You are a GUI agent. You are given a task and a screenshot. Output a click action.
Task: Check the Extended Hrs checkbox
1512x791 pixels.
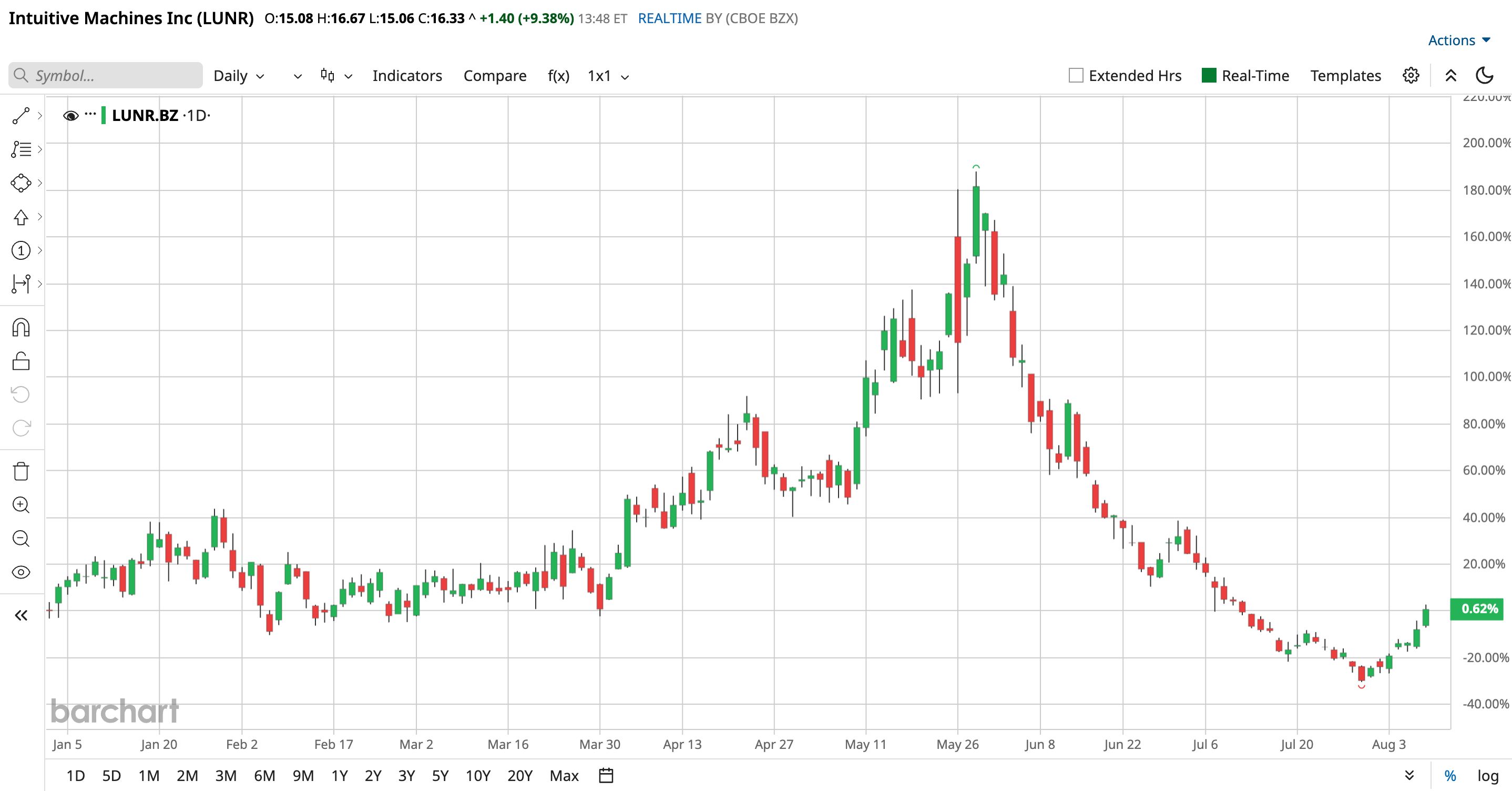1076,75
